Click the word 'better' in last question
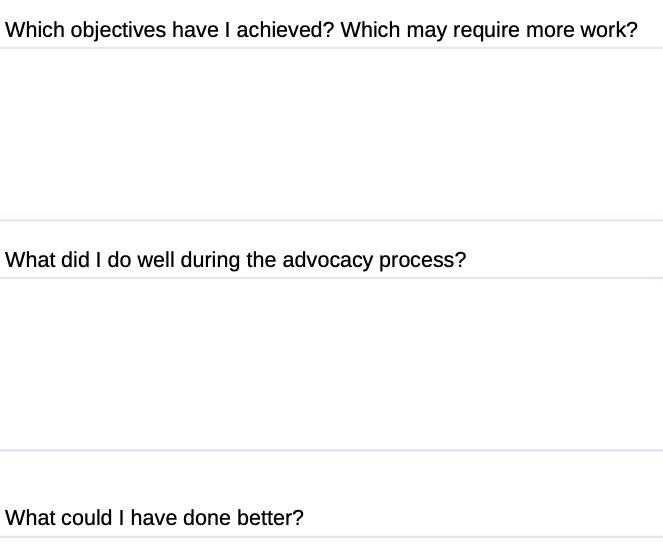The height and width of the screenshot is (546, 663). click(266, 518)
